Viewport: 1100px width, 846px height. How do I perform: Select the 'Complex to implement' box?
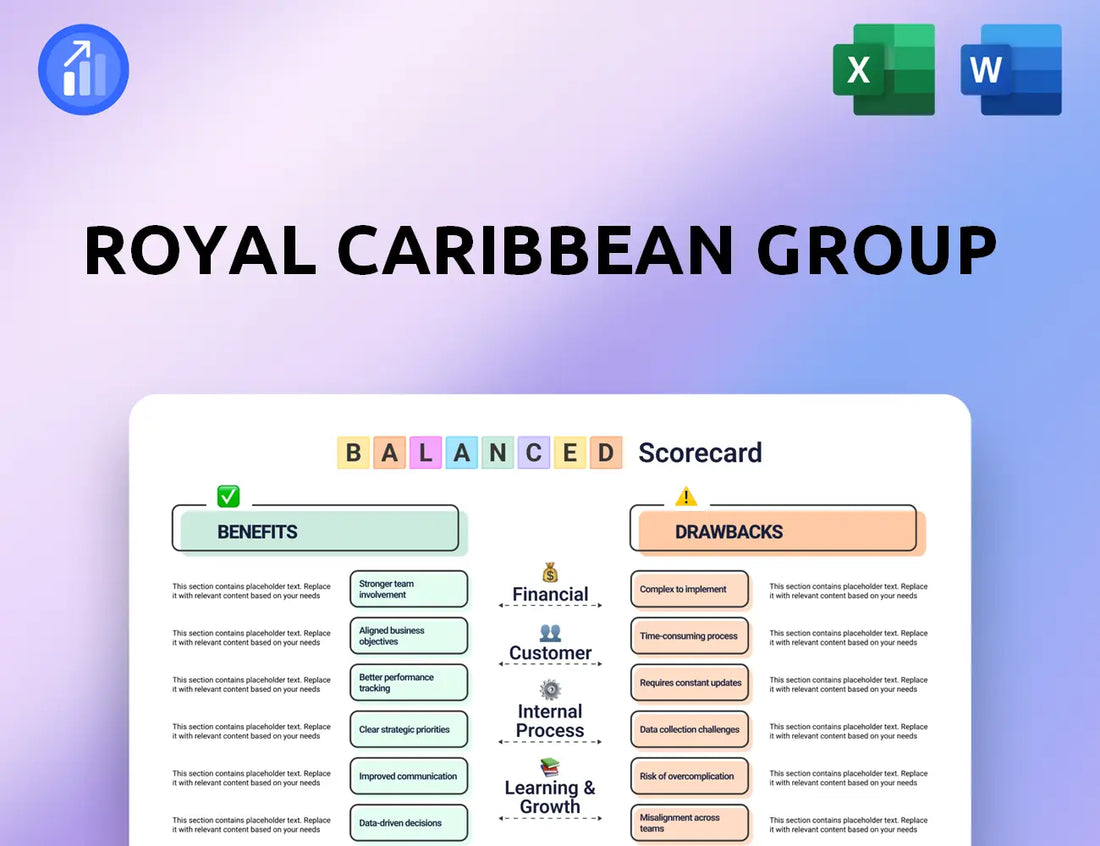[690, 589]
